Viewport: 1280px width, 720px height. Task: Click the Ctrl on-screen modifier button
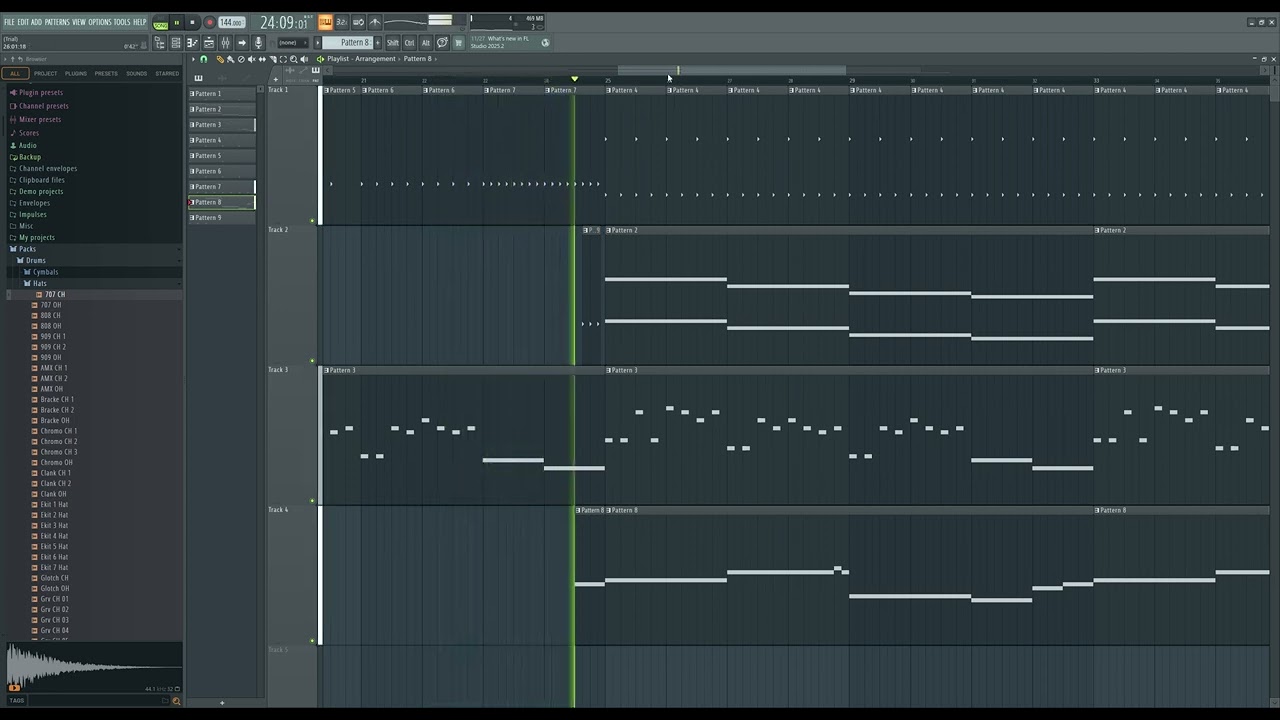(x=409, y=42)
